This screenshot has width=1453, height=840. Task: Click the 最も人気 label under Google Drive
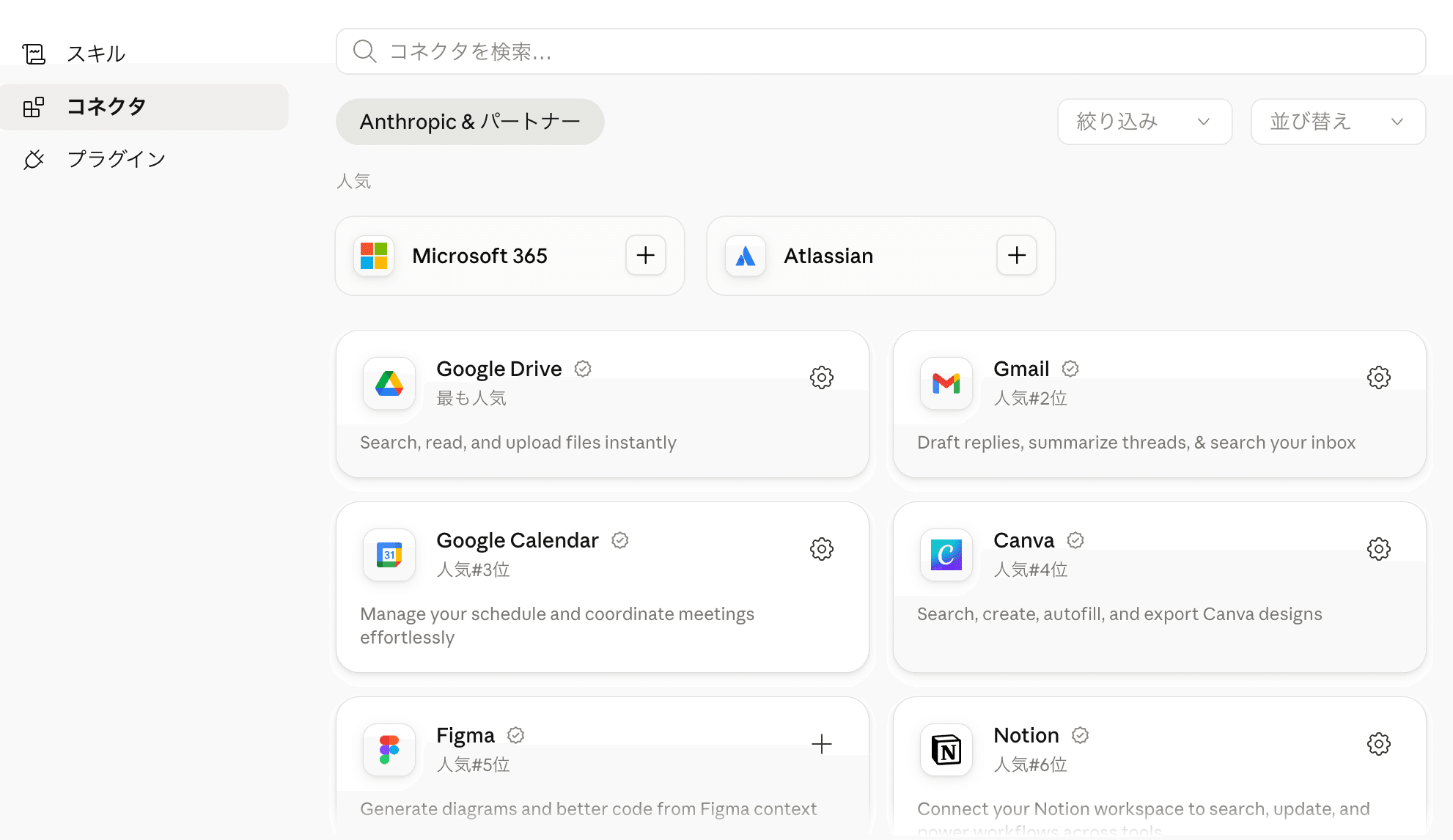(471, 398)
